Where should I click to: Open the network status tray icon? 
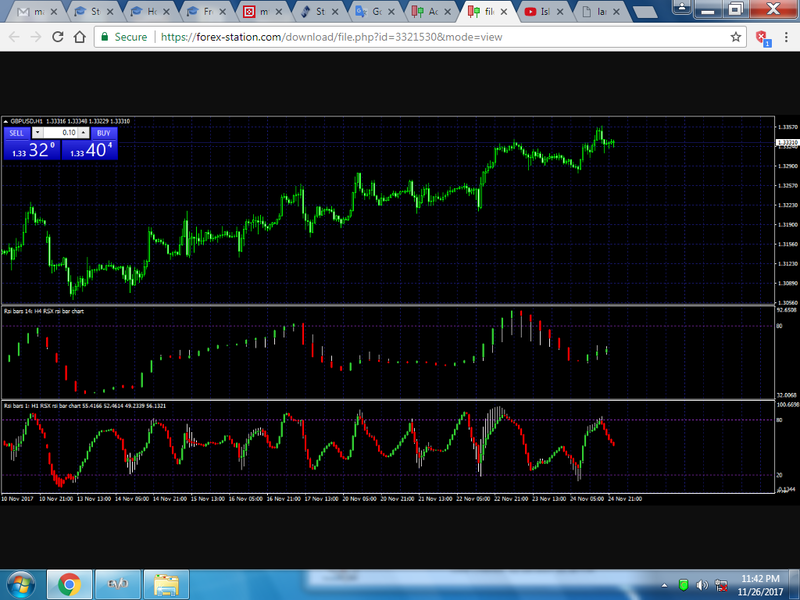tap(721, 585)
